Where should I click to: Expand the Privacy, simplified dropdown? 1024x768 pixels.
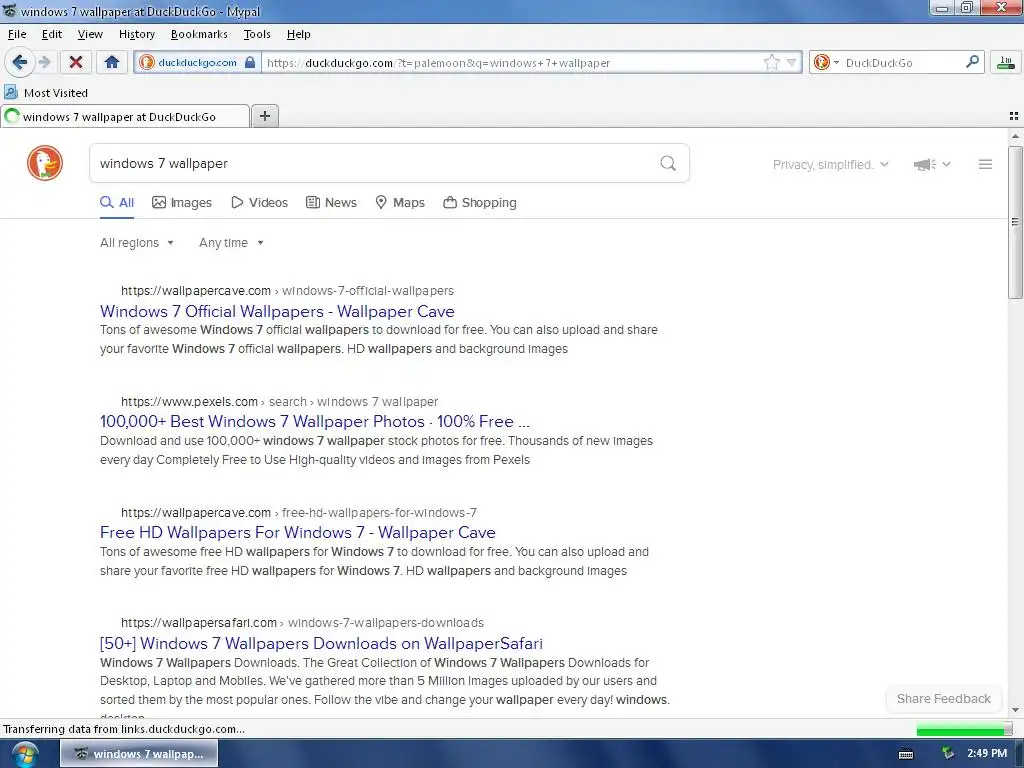[831, 165]
